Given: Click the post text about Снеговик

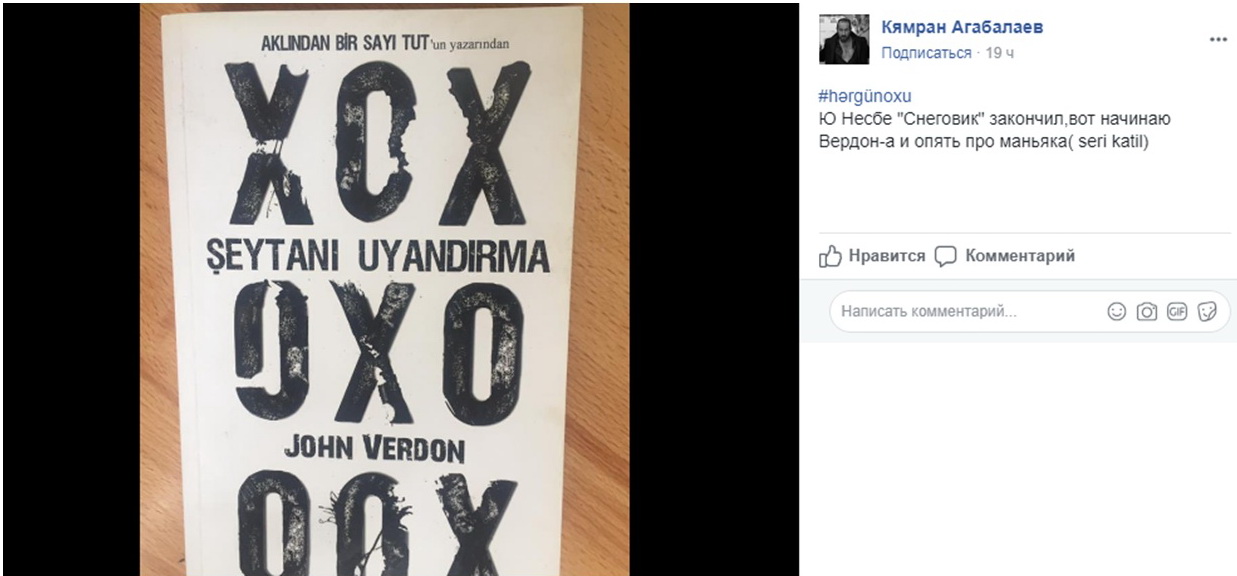Looking at the screenshot, I should (994, 131).
